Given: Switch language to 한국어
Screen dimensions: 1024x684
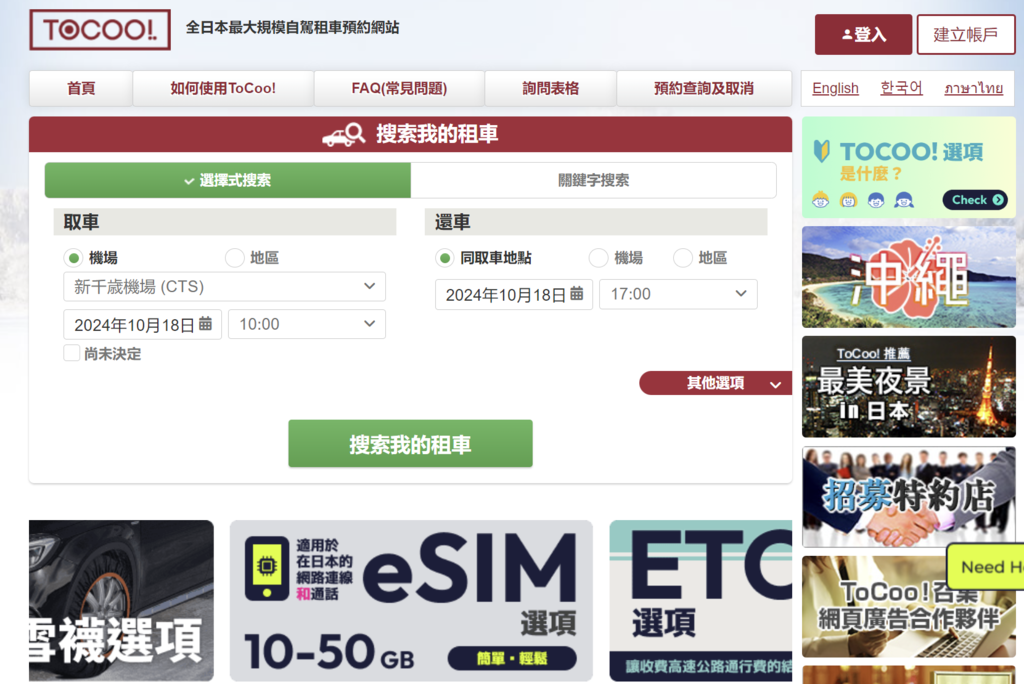Looking at the screenshot, I should point(901,88).
